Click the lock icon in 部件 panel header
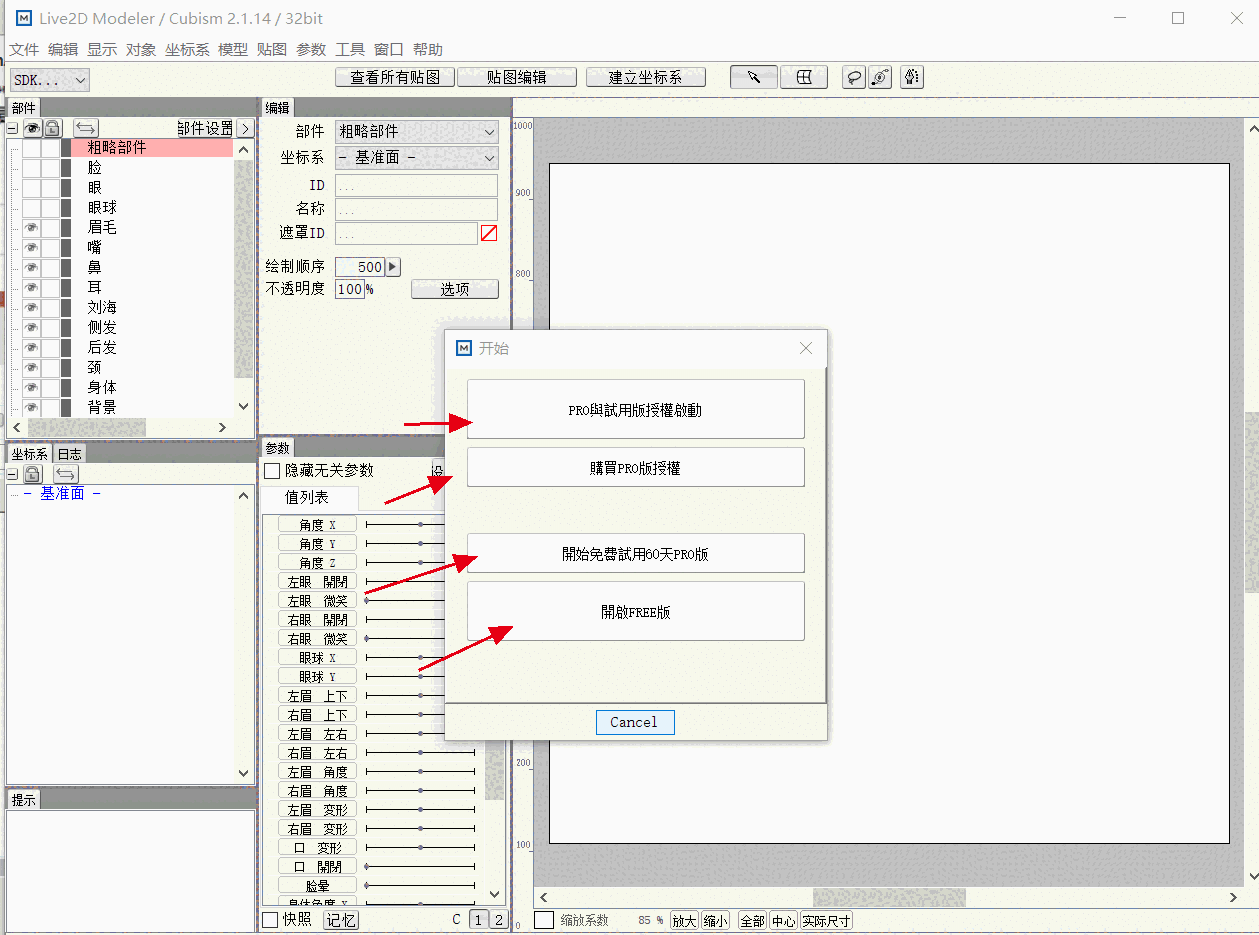The image size is (1259, 935). pos(52,128)
